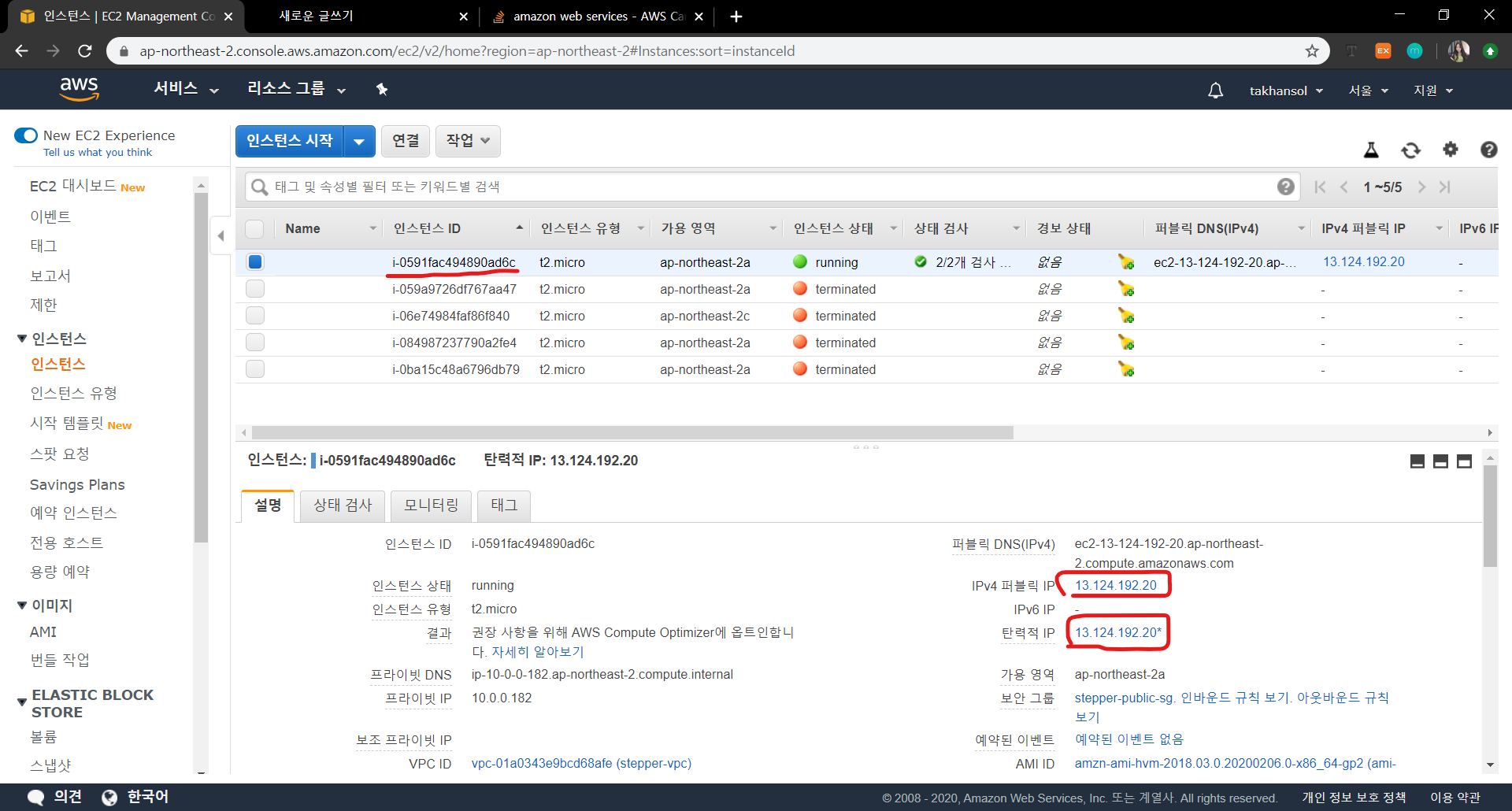Viewport: 1512px width, 811px height.
Task: Check instance i-0ba15c48a6796db79
Action: [254, 369]
